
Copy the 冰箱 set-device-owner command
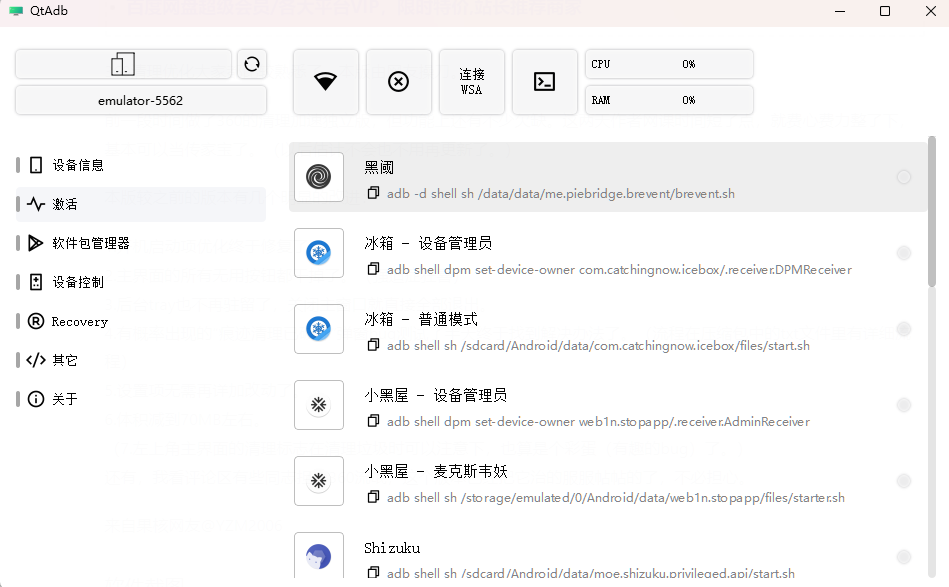point(373,269)
